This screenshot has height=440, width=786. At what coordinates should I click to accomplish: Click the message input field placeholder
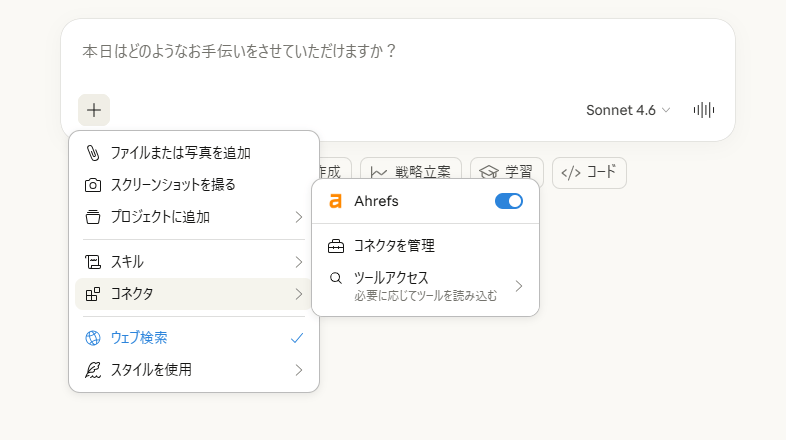[240, 51]
